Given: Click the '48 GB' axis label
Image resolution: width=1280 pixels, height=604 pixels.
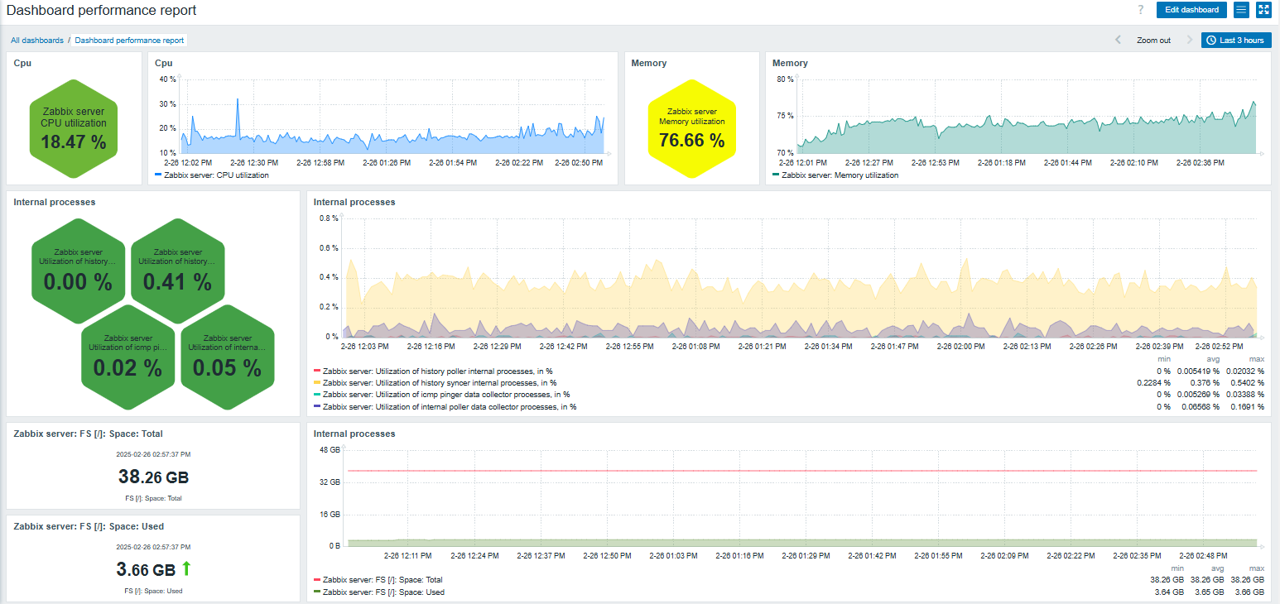Looking at the screenshot, I should [330, 450].
